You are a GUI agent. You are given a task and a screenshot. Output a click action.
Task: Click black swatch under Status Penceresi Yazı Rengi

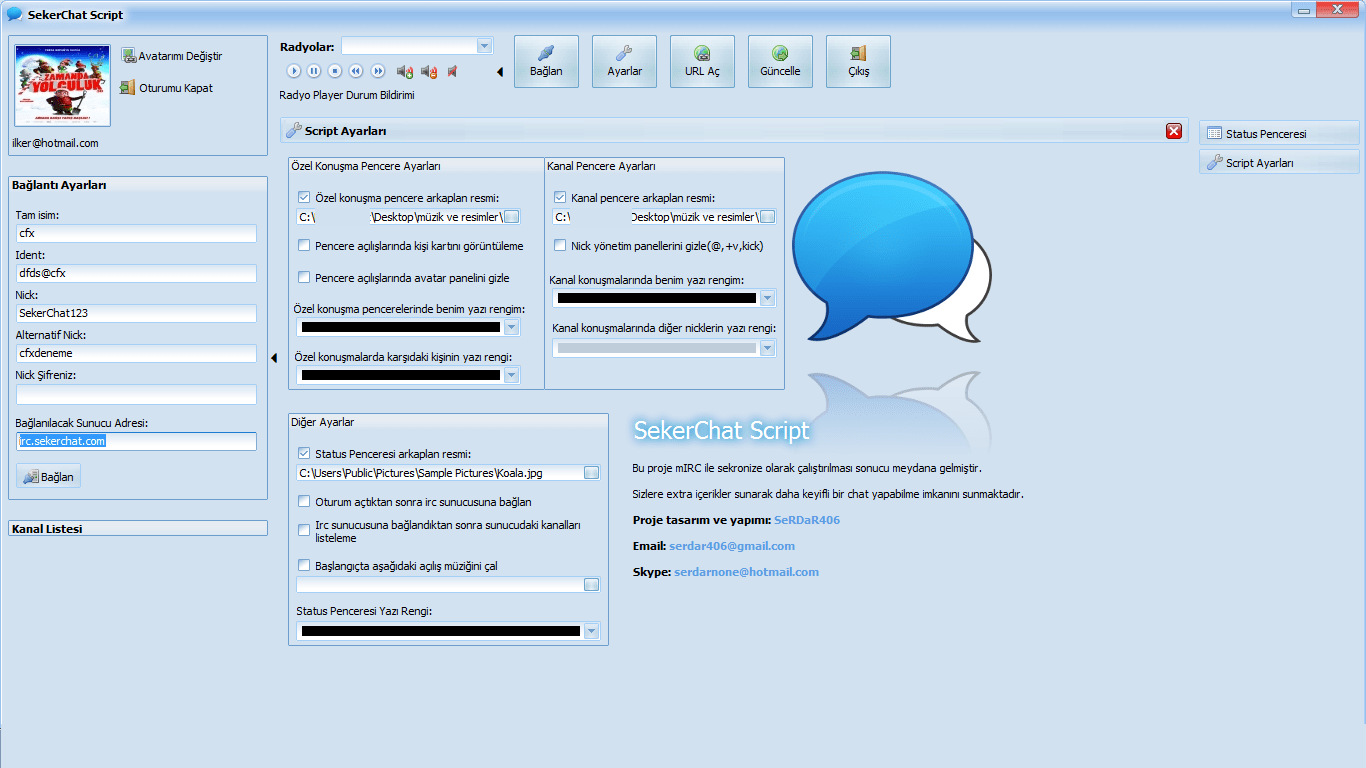coord(440,631)
